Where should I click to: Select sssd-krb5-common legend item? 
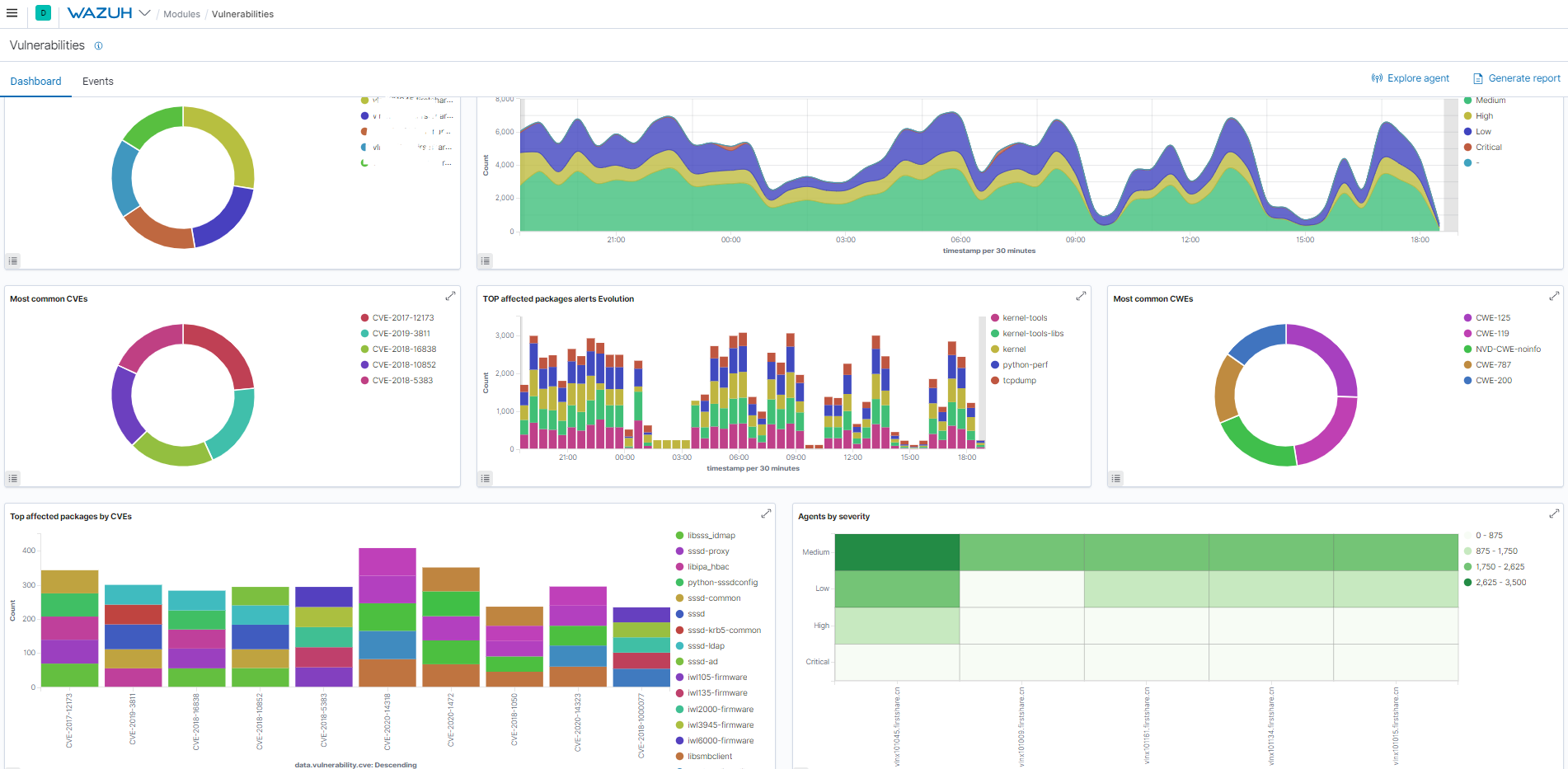coord(718,631)
